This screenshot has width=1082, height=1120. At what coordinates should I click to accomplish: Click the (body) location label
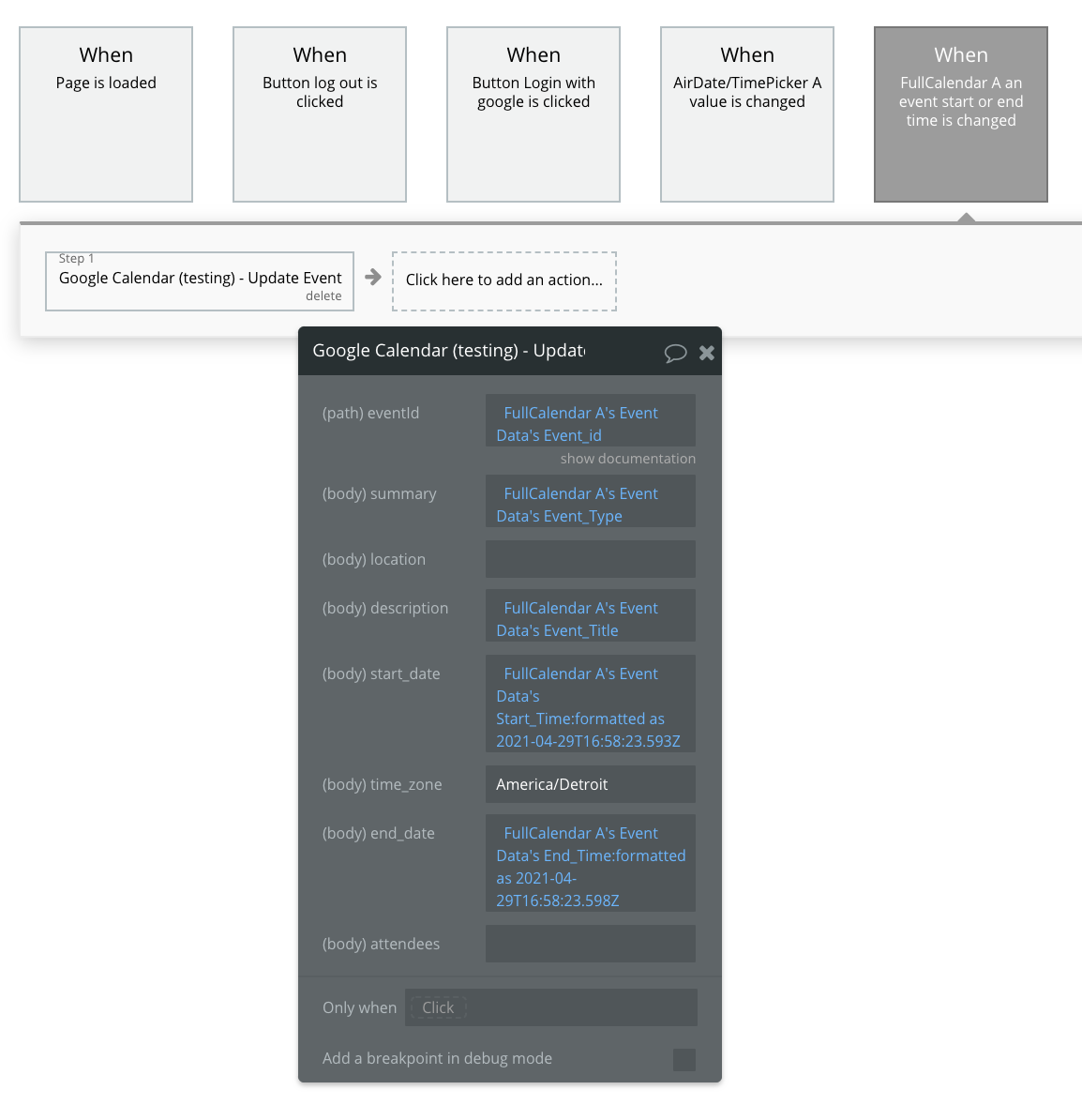point(374,559)
